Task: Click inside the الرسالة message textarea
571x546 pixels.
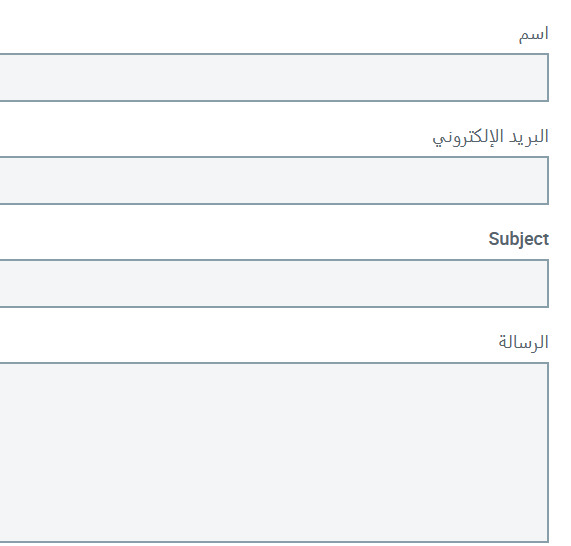Action: coord(274,452)
